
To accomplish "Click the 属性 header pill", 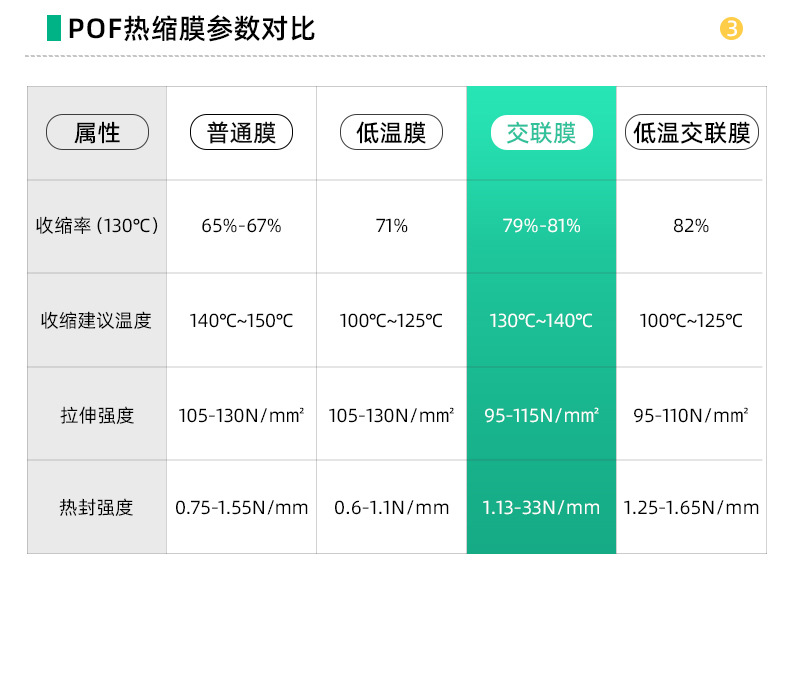I will tap(97, 132).
